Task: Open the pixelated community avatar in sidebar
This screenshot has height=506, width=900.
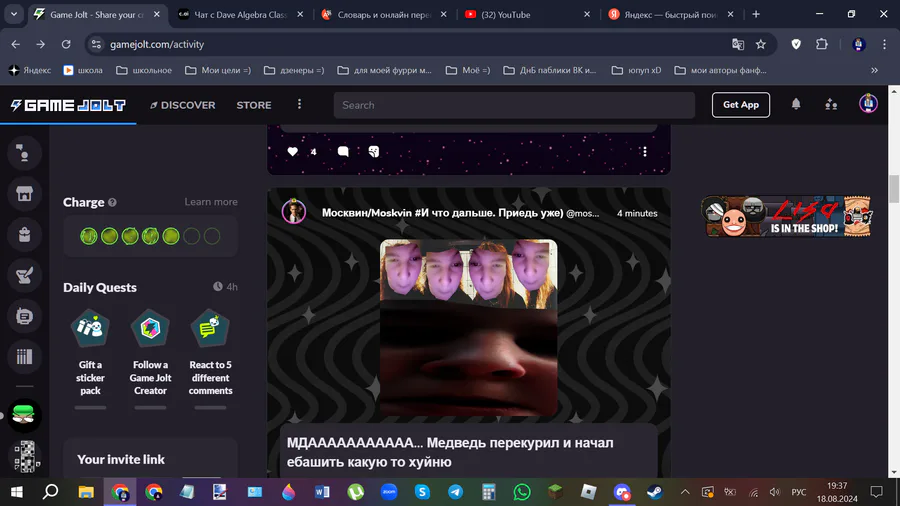Action: (24, 456)
